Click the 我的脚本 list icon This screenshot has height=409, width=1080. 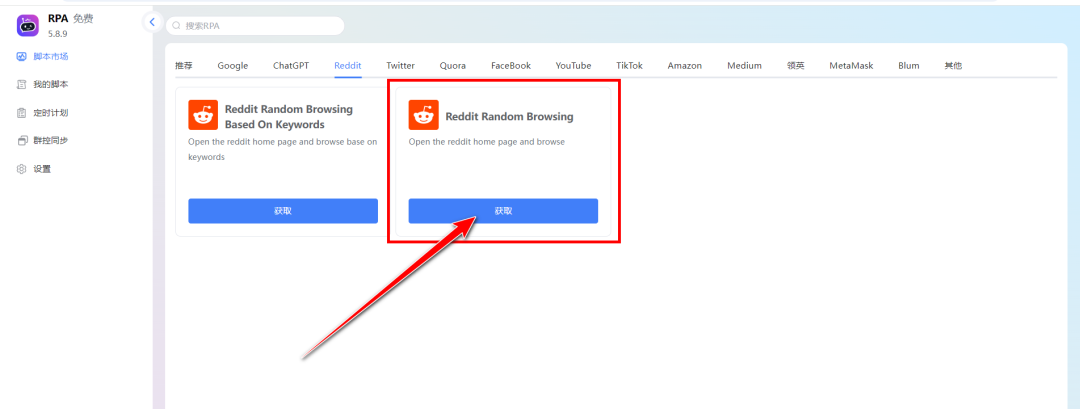point(21,85)
